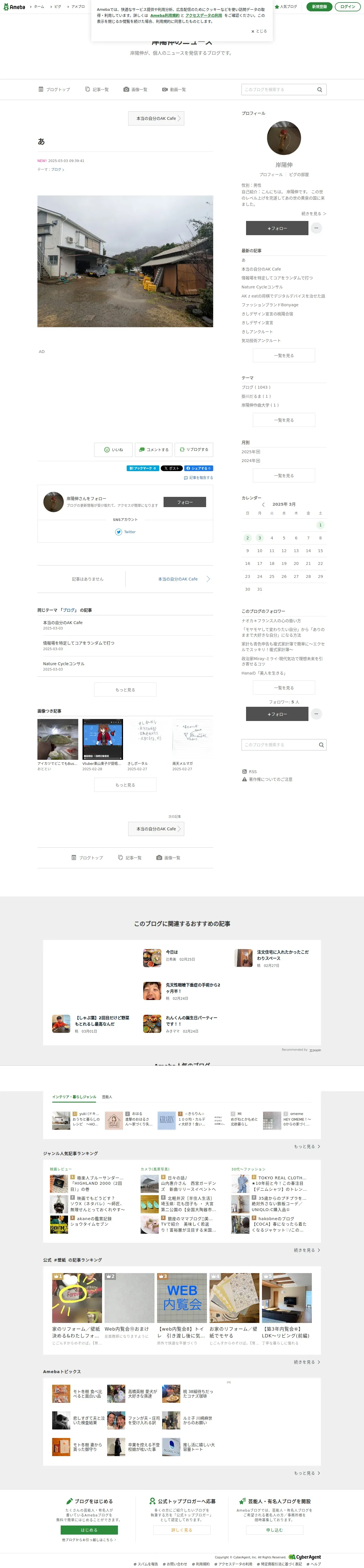Click the follower section ＋フォロー button
This screenshot has width=364, height=1568.
click(277, 714)
